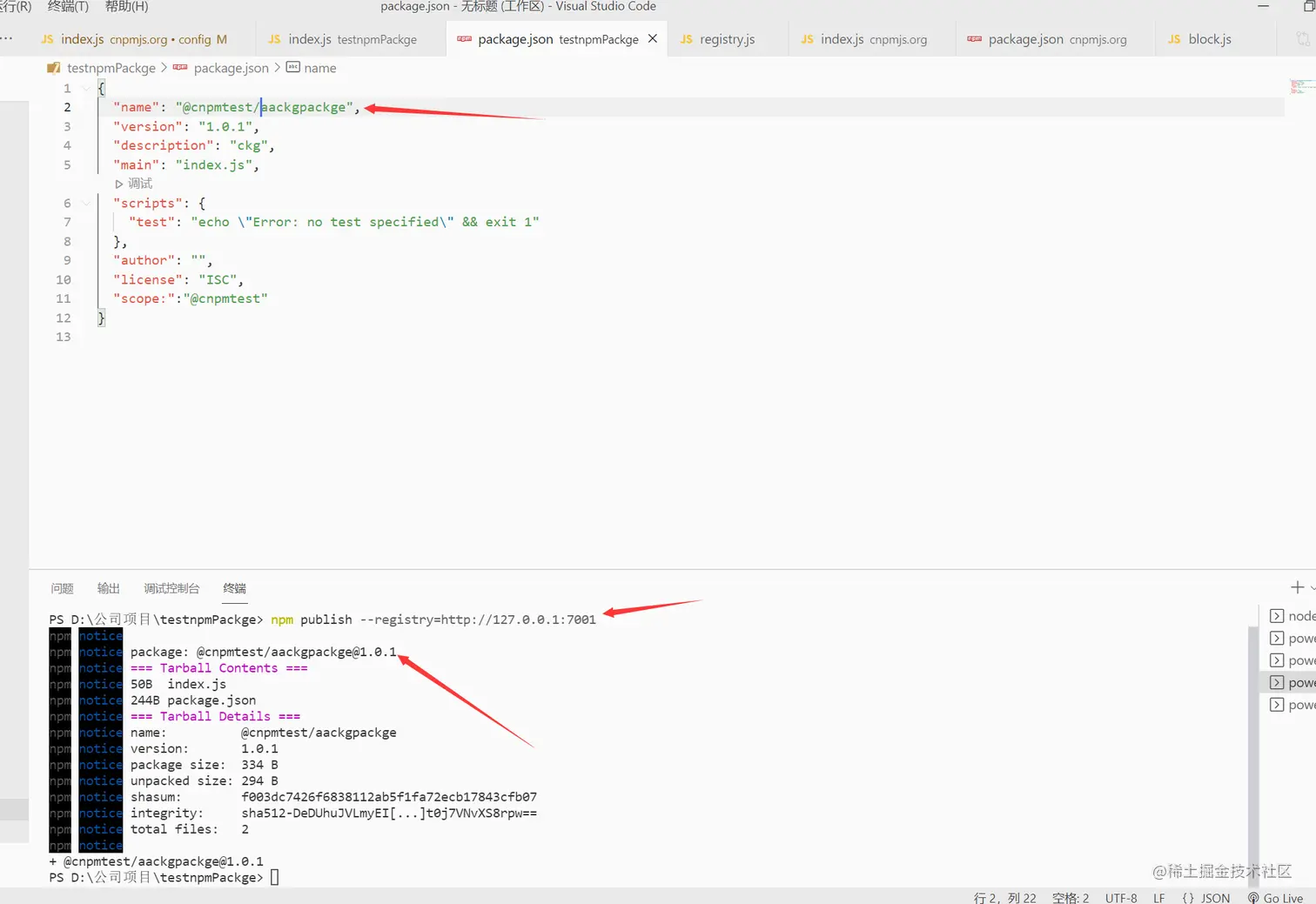Change encoding via UTF-8 status item
The width and height of the screenshot is (1316, 904).
pyautogui.click(x=1121, y=898)
